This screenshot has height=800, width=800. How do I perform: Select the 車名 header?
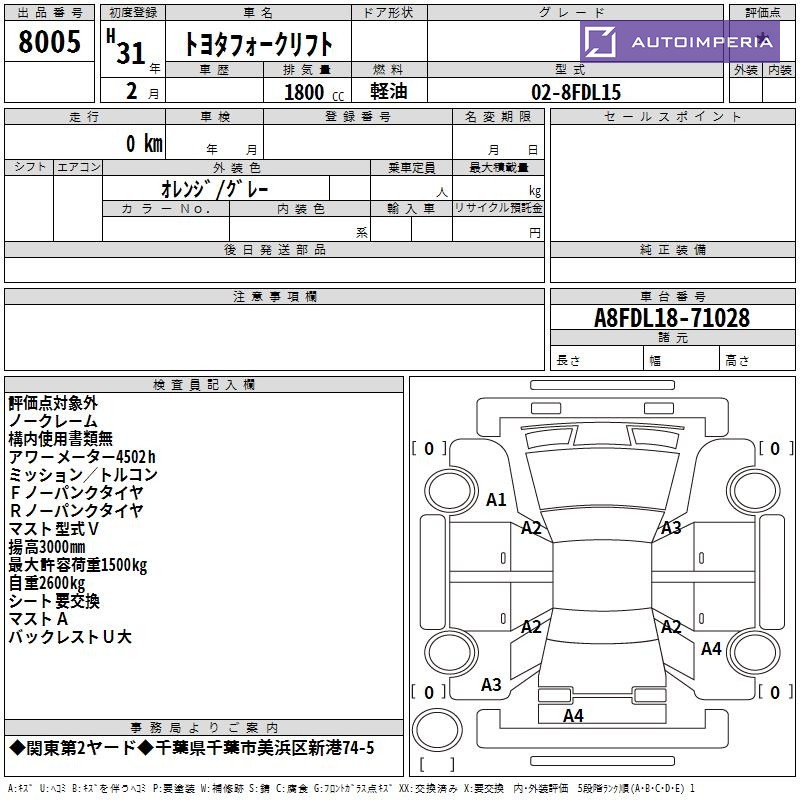click(258, 13)
